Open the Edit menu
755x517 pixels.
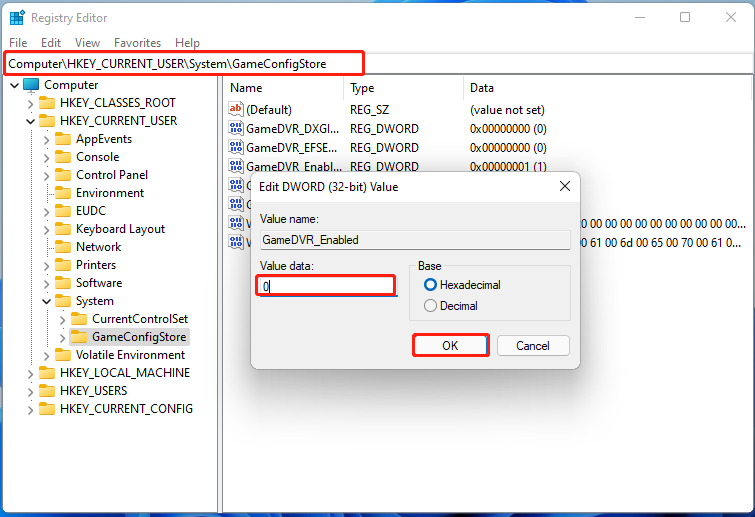(51, 43)
